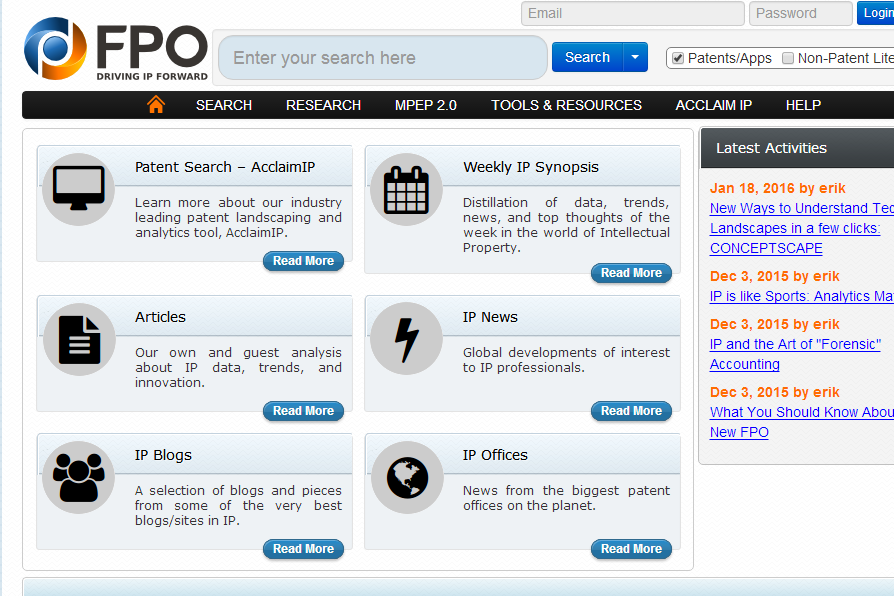The height and width of the screenshot is (596, 894).
Task: Click the monitor icon for Patent Search
Action: coord(79,189)
